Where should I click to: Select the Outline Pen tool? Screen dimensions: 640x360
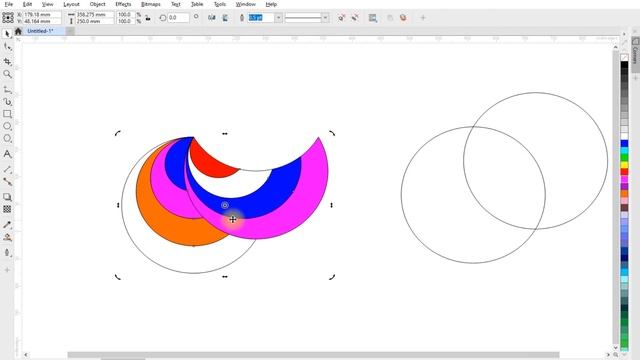7,253
